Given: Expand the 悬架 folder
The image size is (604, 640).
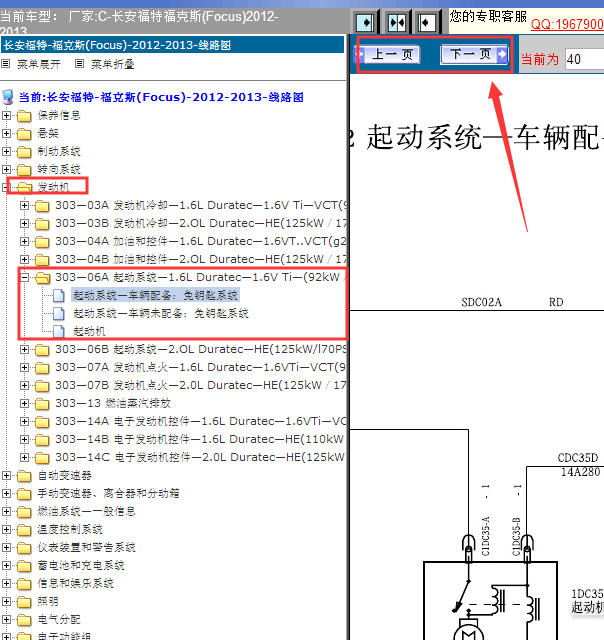Looking at the screenshot, I should [x=6, y=133].
